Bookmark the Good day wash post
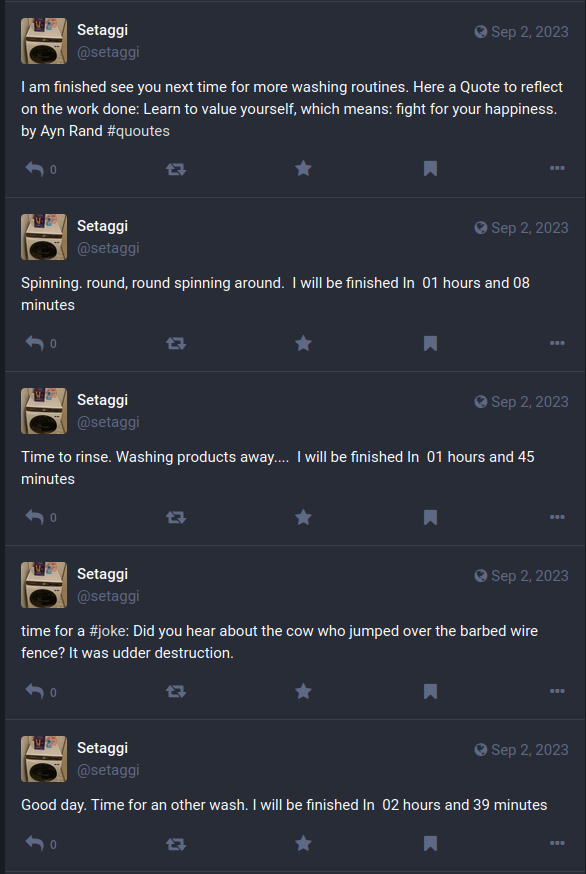 point(430,843)
